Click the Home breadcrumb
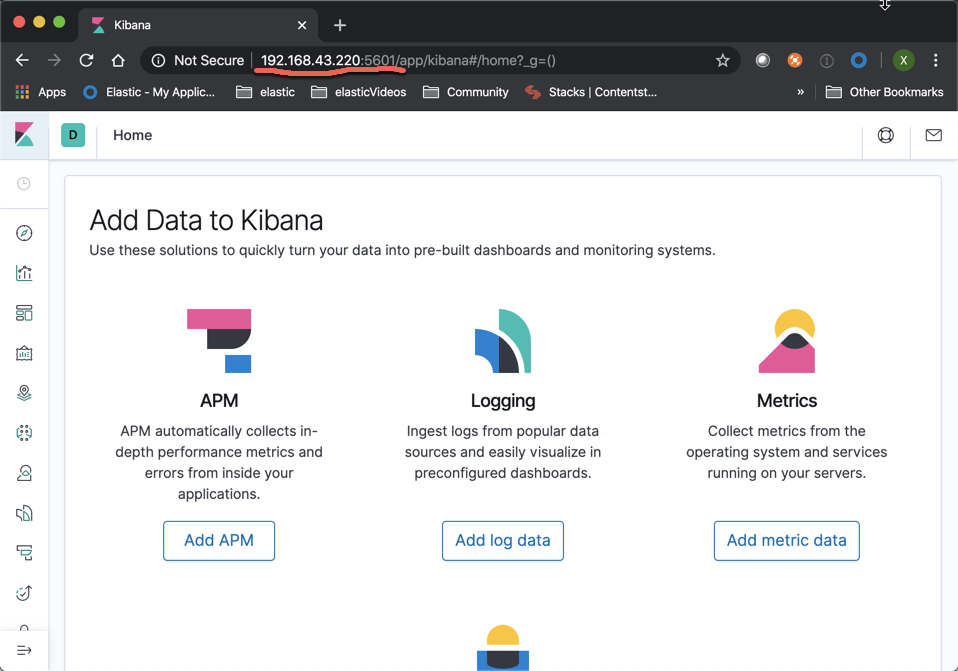 (133, 135)
